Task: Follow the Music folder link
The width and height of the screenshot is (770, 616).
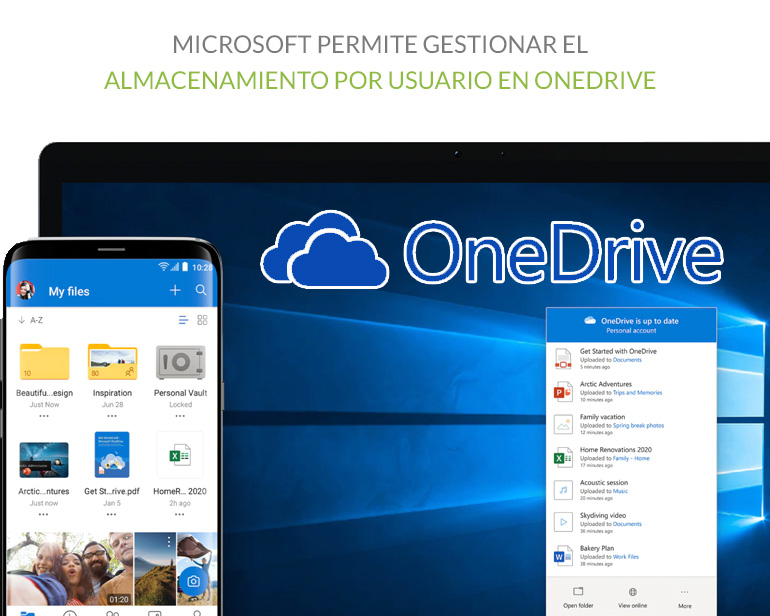Action: 620,491
